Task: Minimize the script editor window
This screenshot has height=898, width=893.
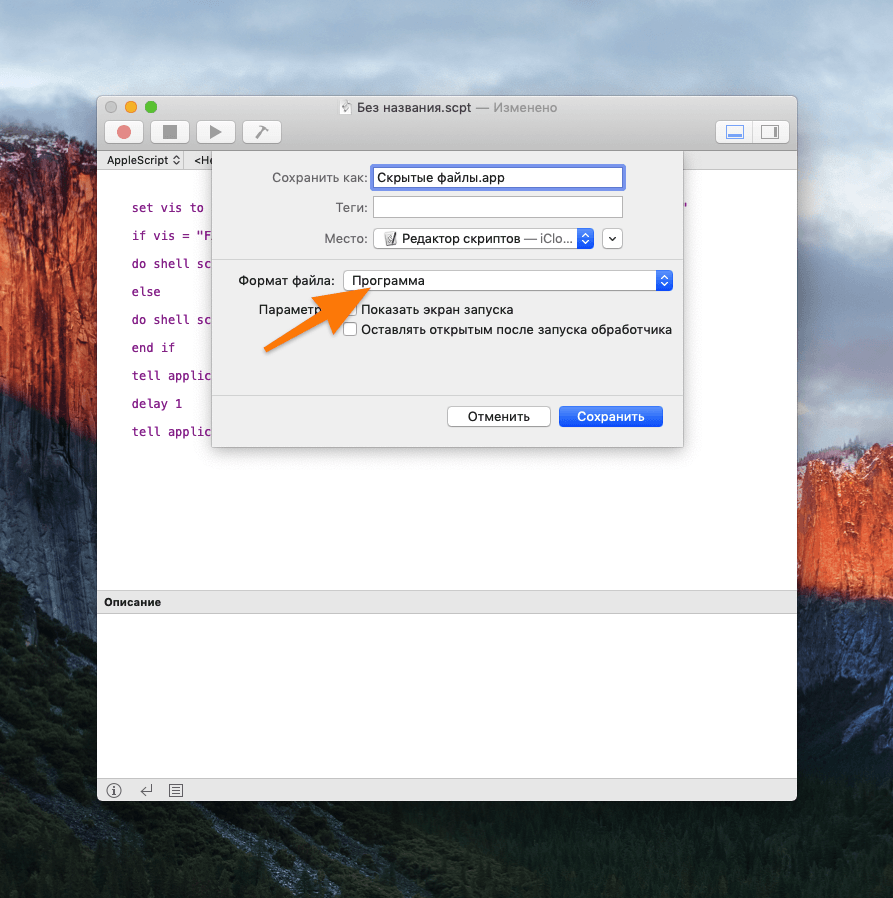Action: [131, 107]
